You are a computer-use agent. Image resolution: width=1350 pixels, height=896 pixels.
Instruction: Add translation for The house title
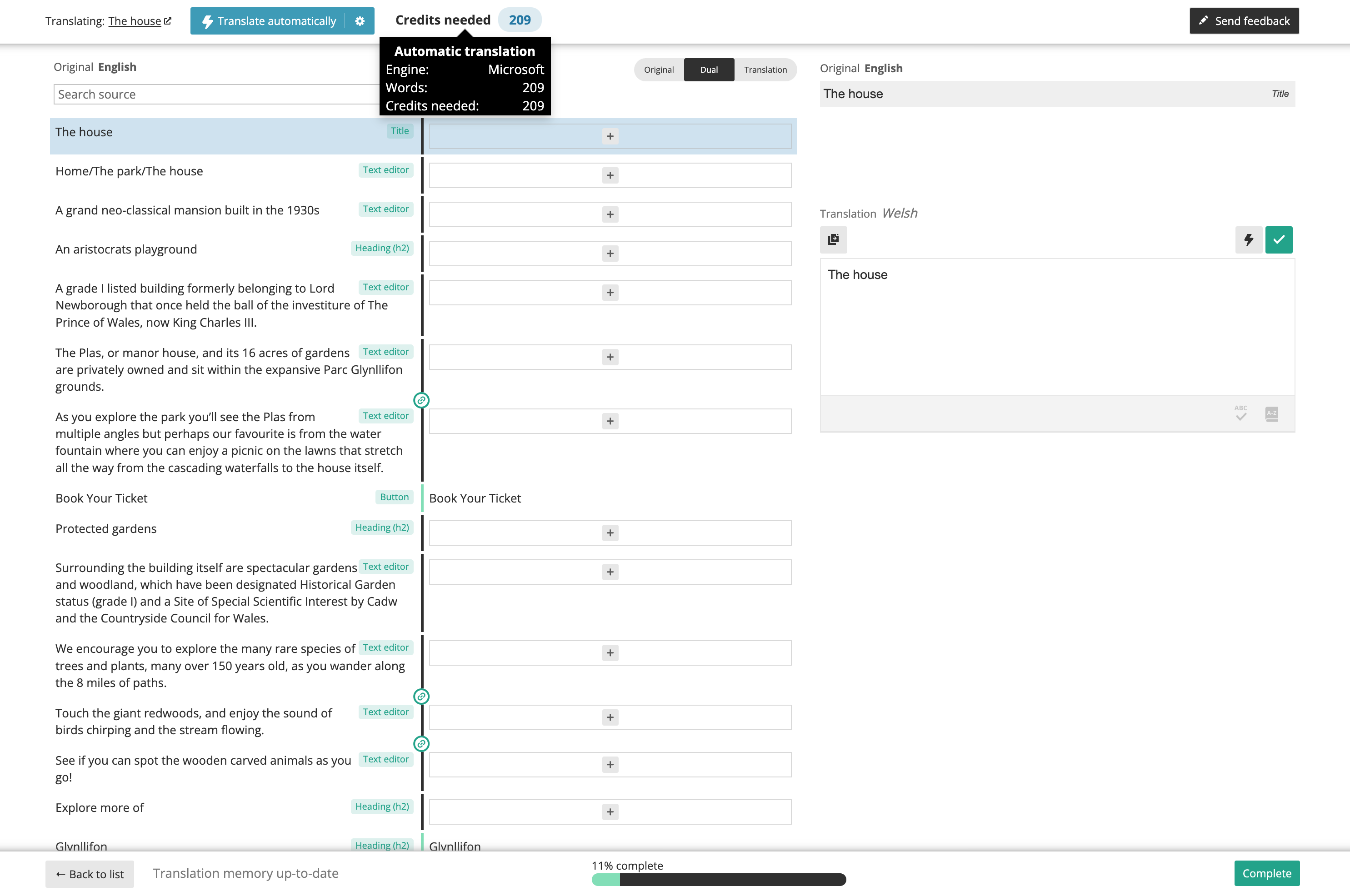[610, 137]
